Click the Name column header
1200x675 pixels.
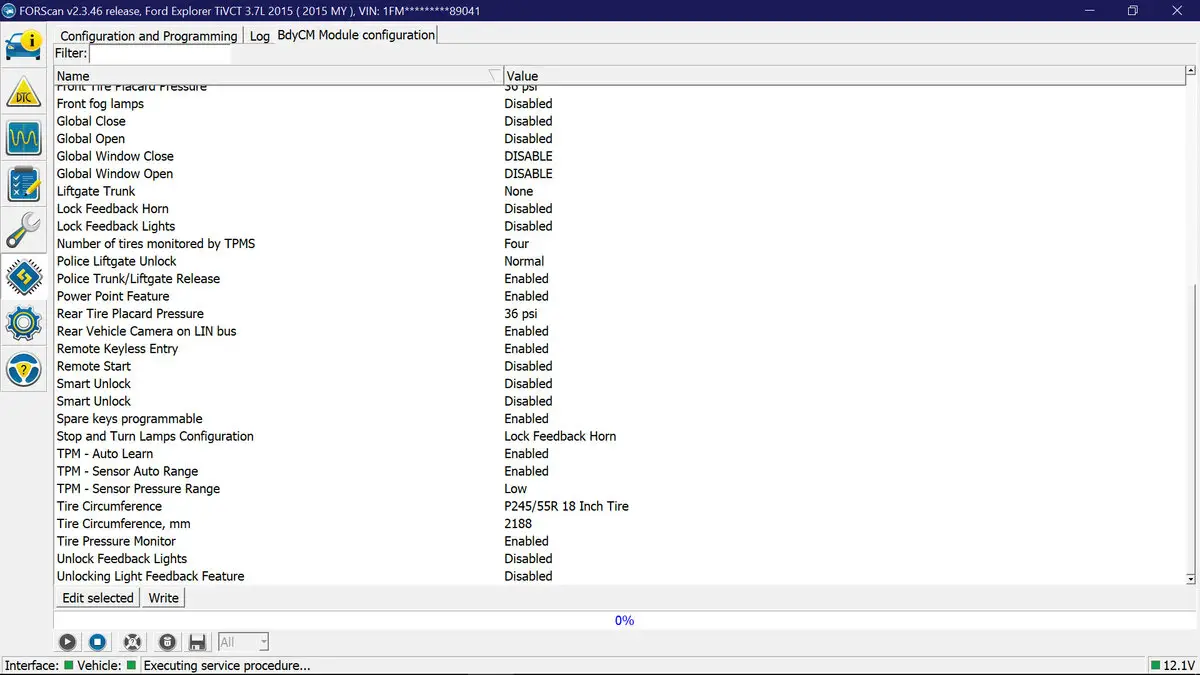click(x=278, y=76)
